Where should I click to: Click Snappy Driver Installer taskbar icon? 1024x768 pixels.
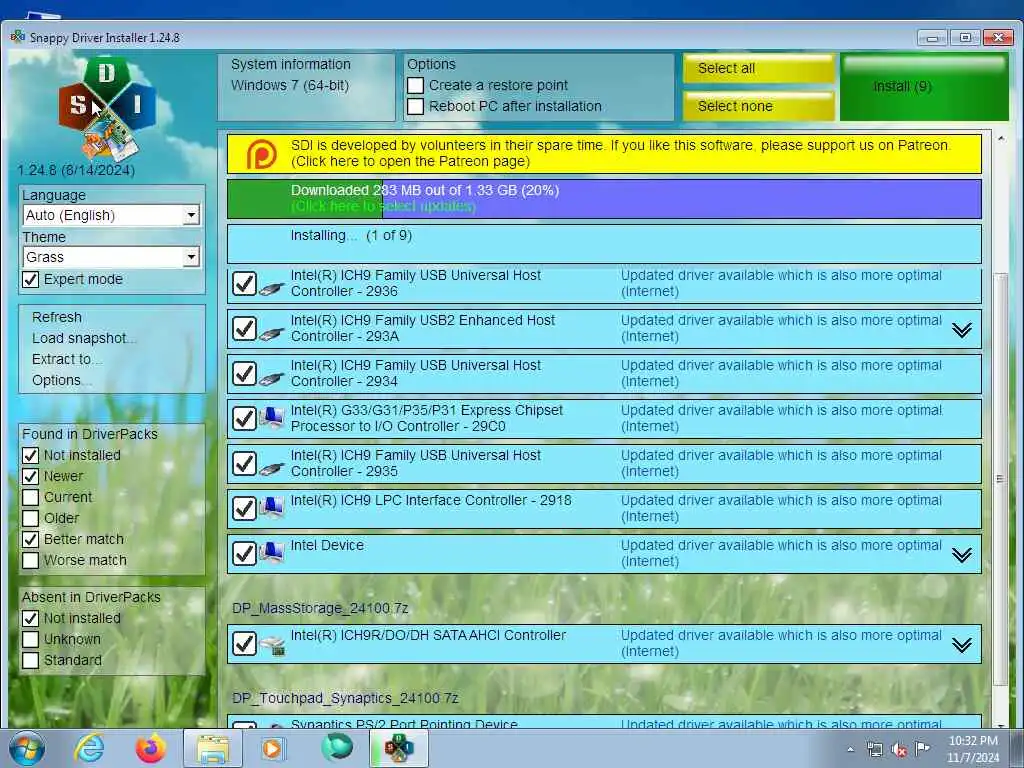coord(399,748)
